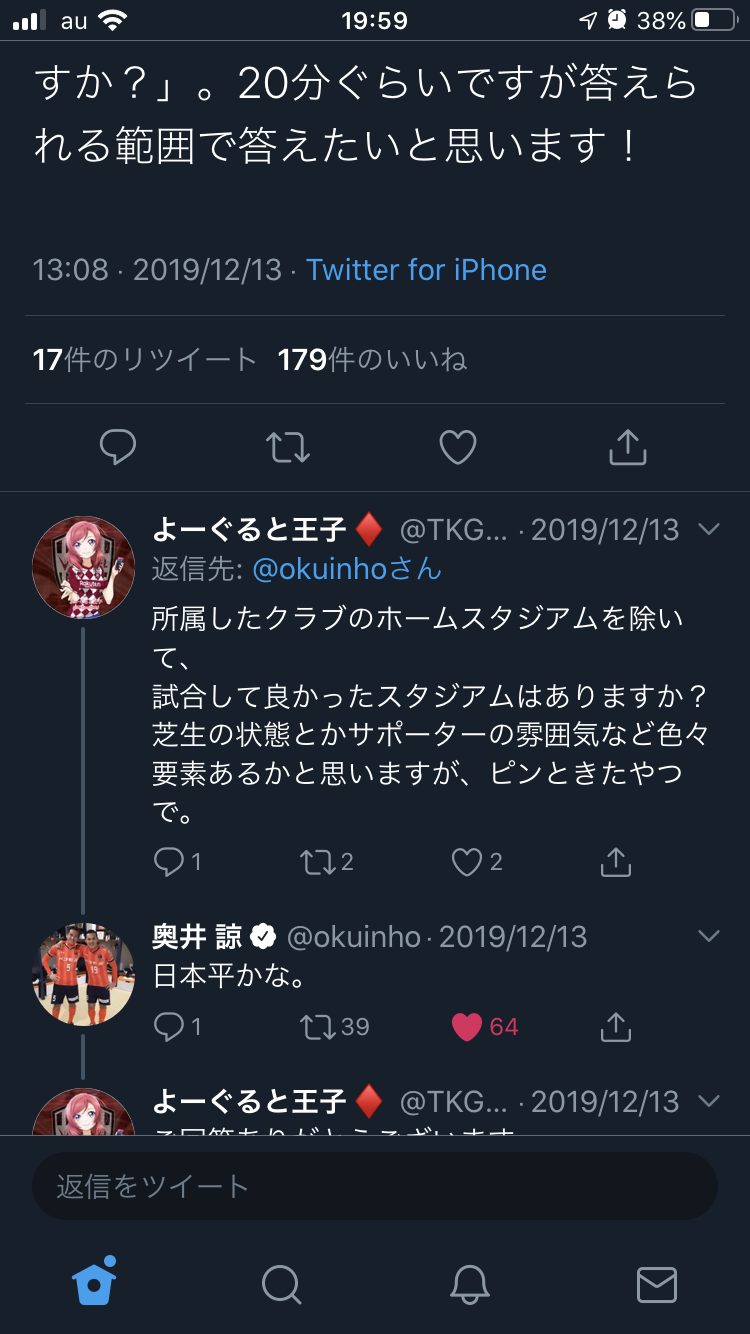Like the main tweet
This screenshot has height=1334, width=750.
(x=458, y=447)
